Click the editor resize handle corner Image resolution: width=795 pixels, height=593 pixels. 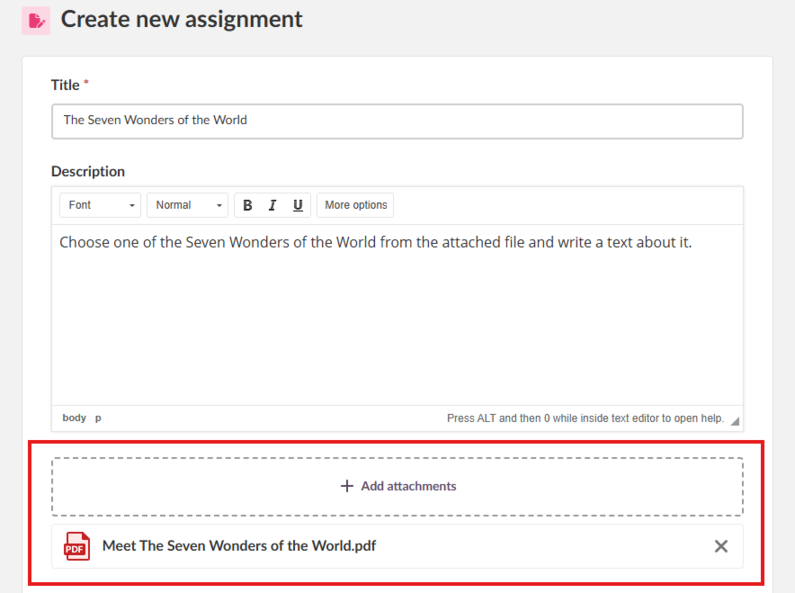(x=735, y=421)
